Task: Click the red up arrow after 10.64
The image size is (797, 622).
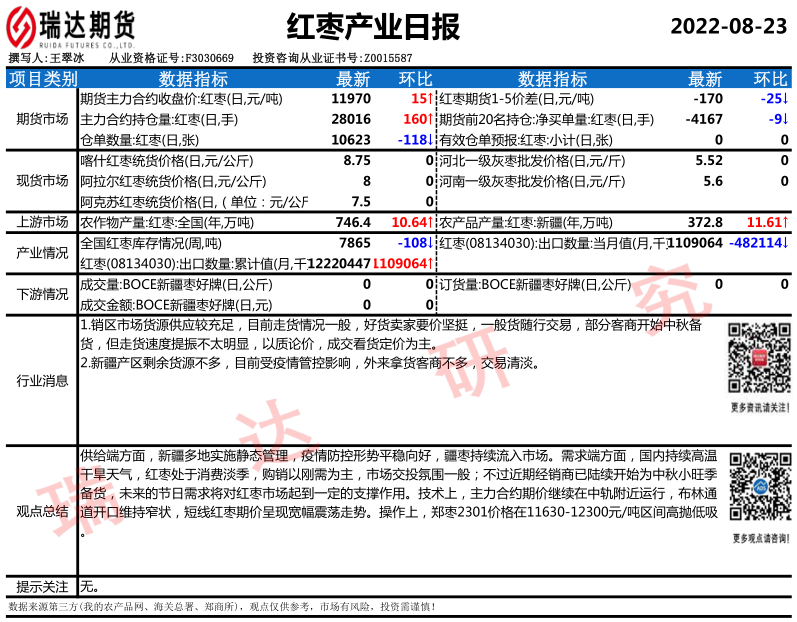Action: (x=430, y=221)
